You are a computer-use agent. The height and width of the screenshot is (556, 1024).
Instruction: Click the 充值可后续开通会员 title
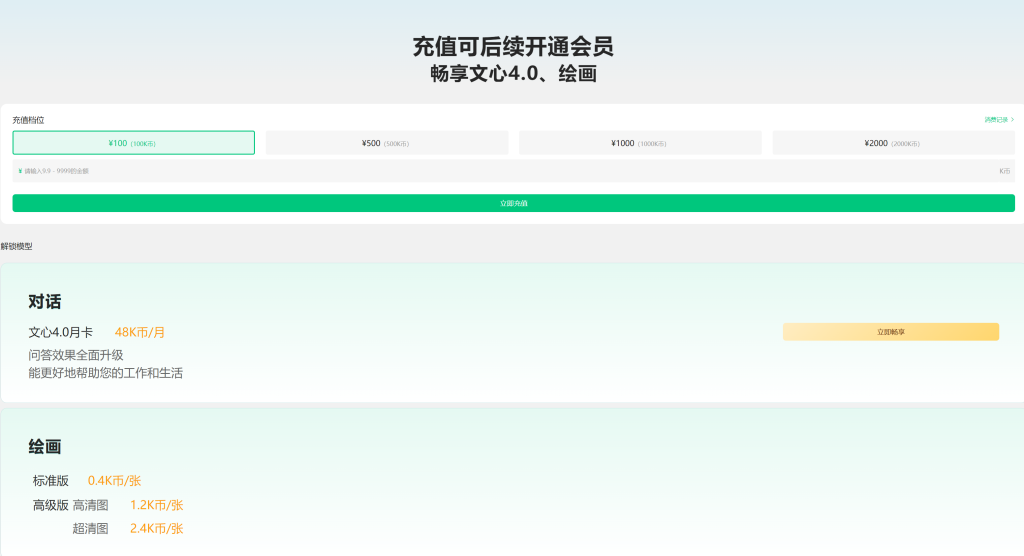[513, 47]
